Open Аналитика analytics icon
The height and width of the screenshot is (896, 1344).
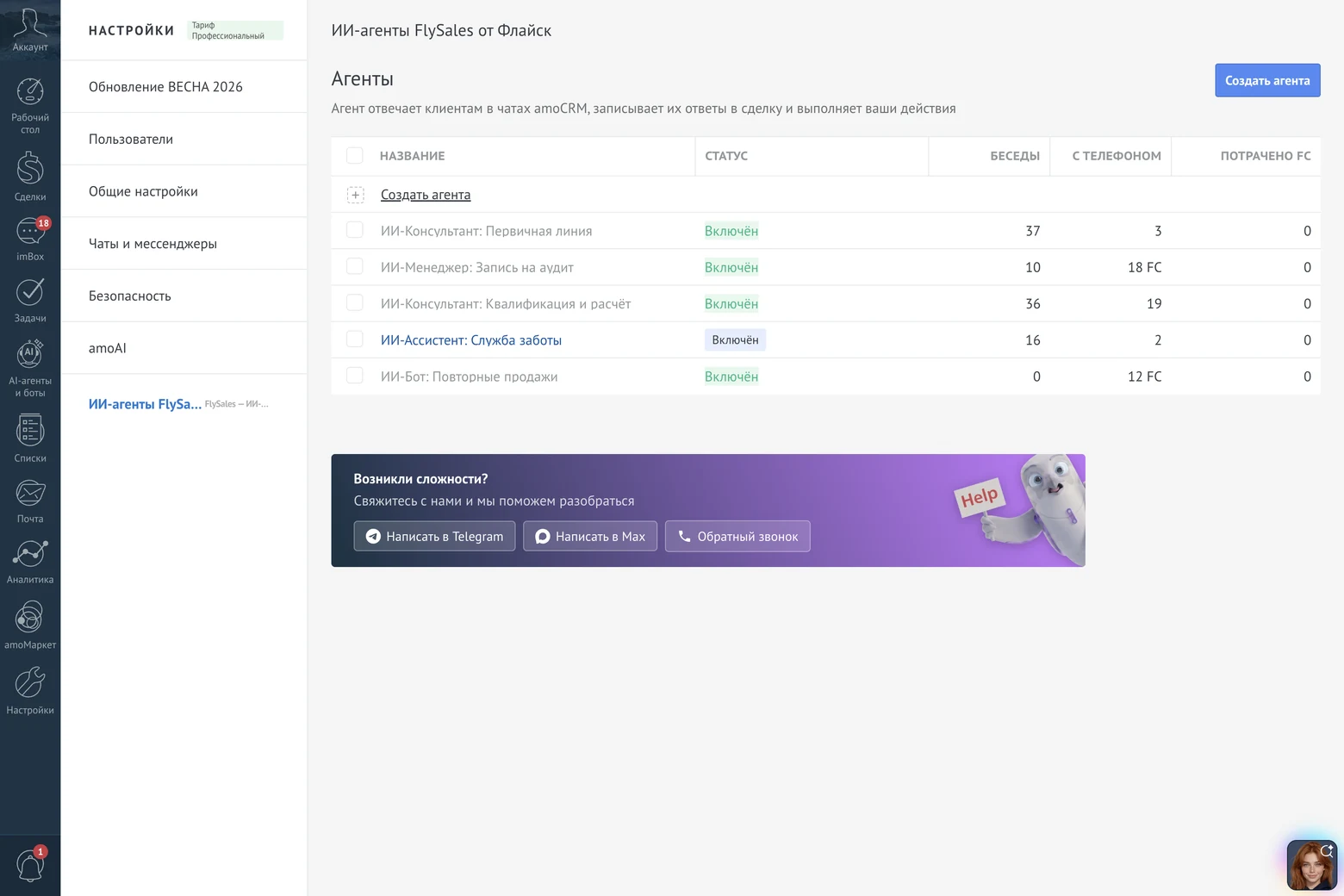tap(30, 562)
